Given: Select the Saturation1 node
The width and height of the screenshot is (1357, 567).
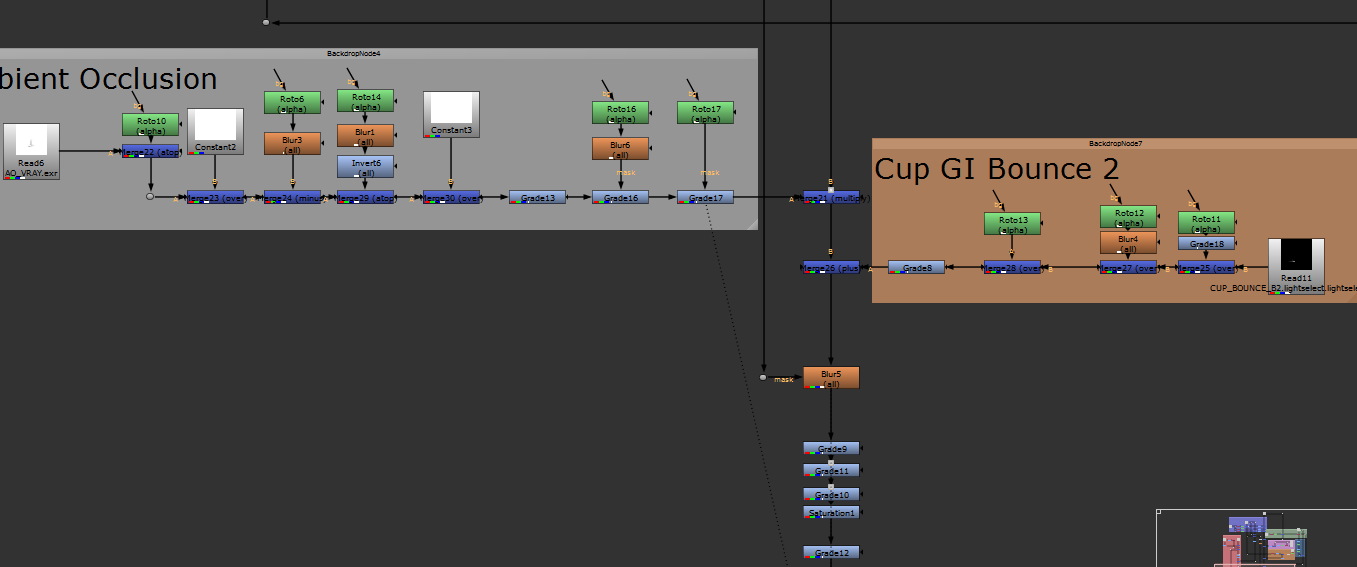Looking at the screenshot, I should pos(831,513).
